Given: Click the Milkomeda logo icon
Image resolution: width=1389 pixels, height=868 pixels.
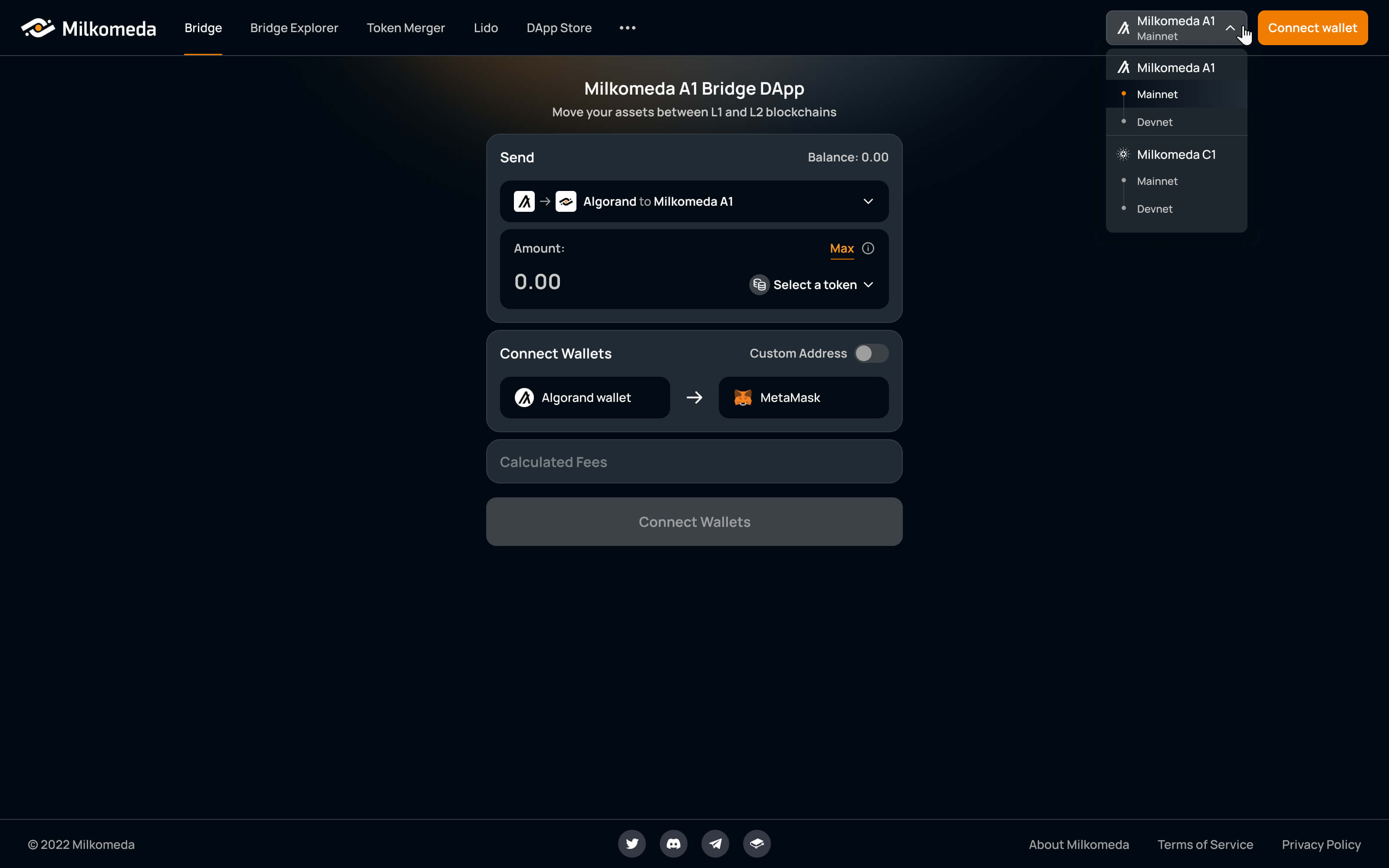Looking at the screenshot, I should click(x=38, y=27).
